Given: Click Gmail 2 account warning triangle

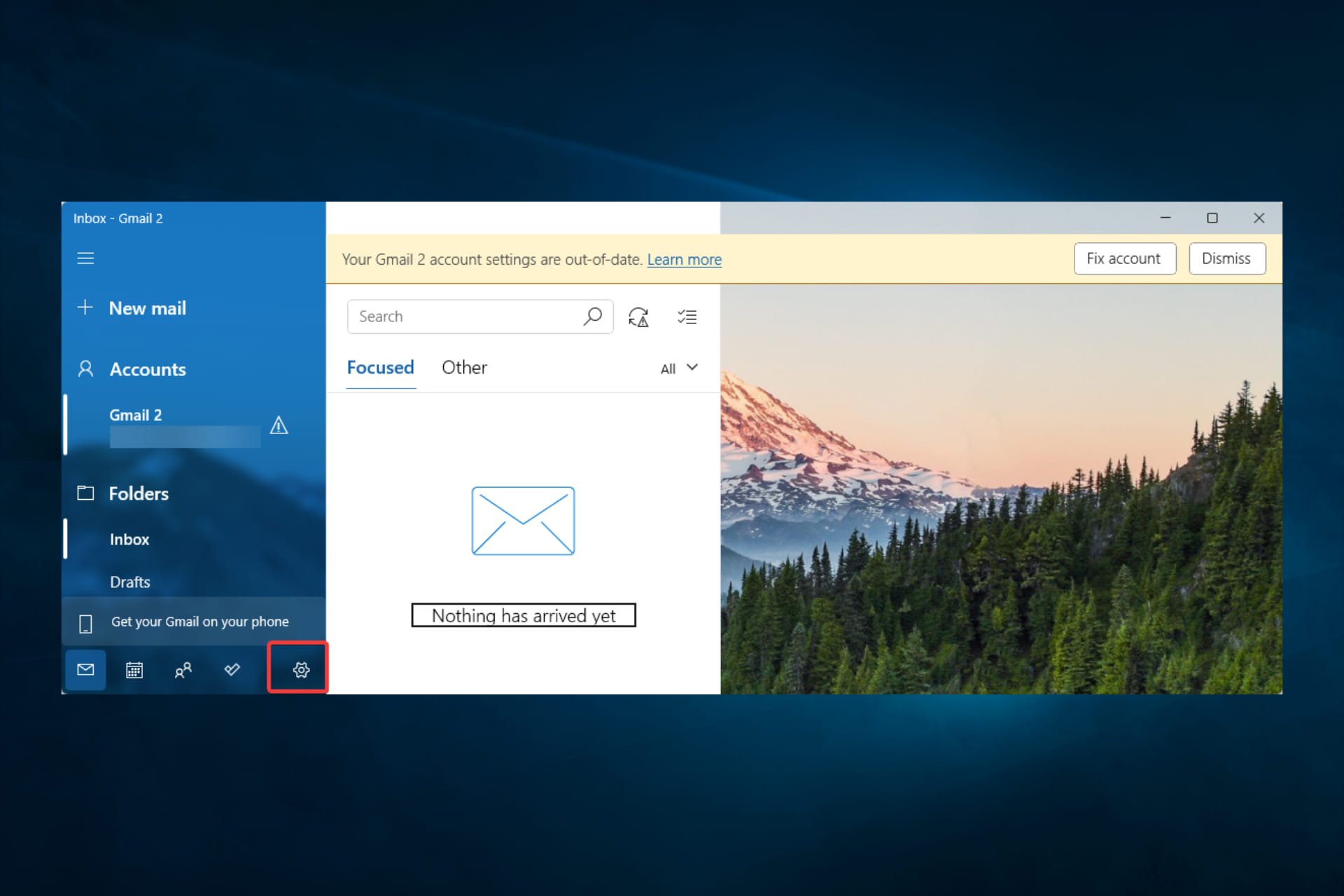Looking at the screenshot, I should click(x=279, y=425).
